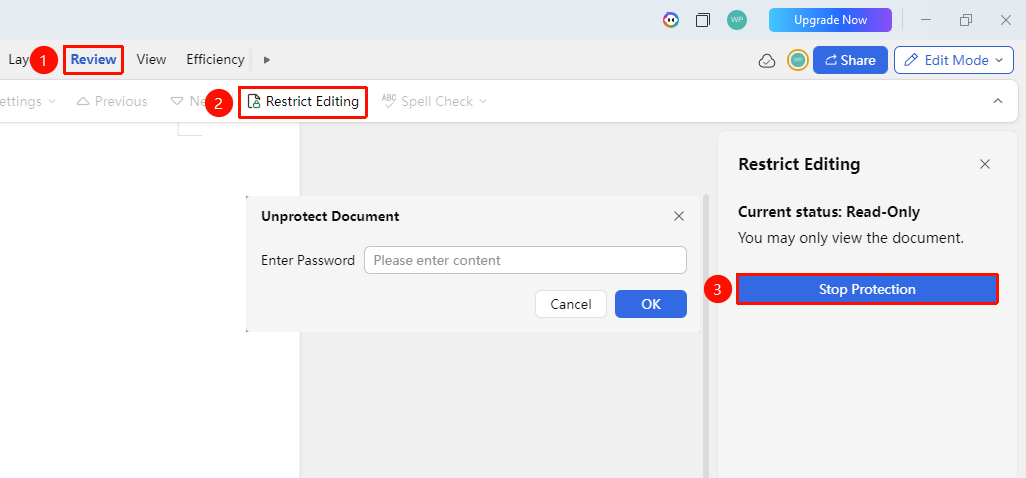The height and width of the screenshot is (478, 1026).
Task: Open the Edit Mode dropdown
Action: pyautogui.click(x=953, y=60)
